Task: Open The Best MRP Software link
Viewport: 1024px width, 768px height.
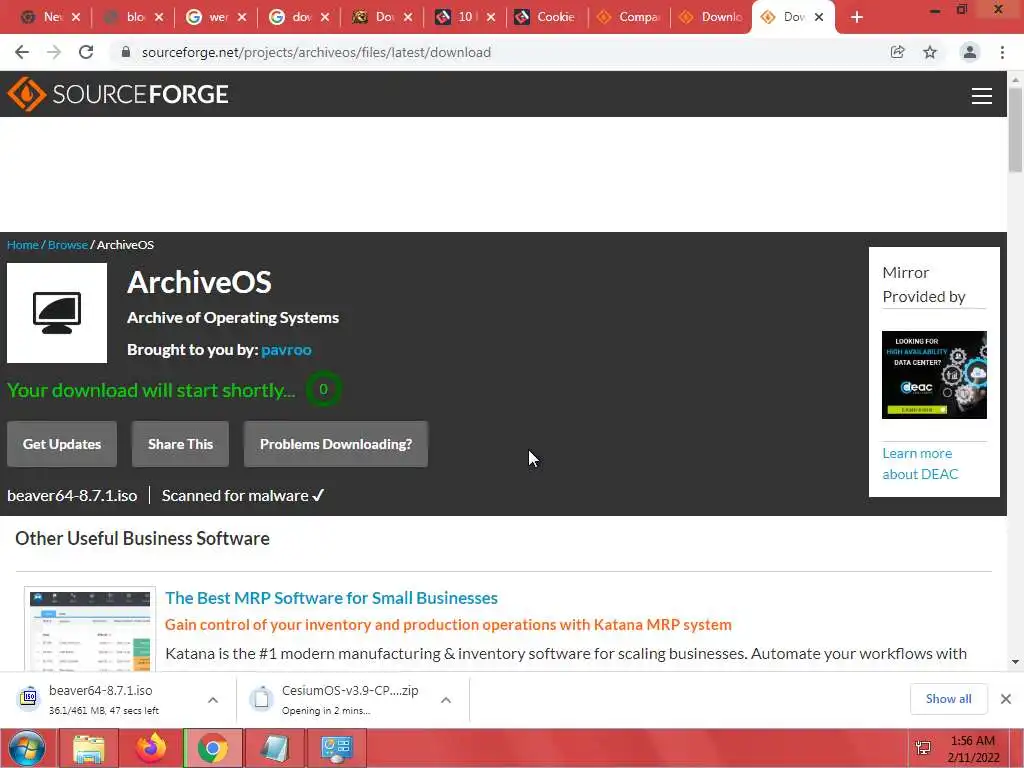Action: (331, 598)
